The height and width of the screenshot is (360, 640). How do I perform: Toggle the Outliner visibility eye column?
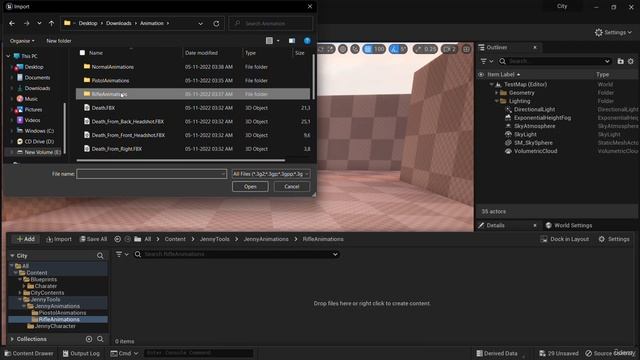click(481, 75)
